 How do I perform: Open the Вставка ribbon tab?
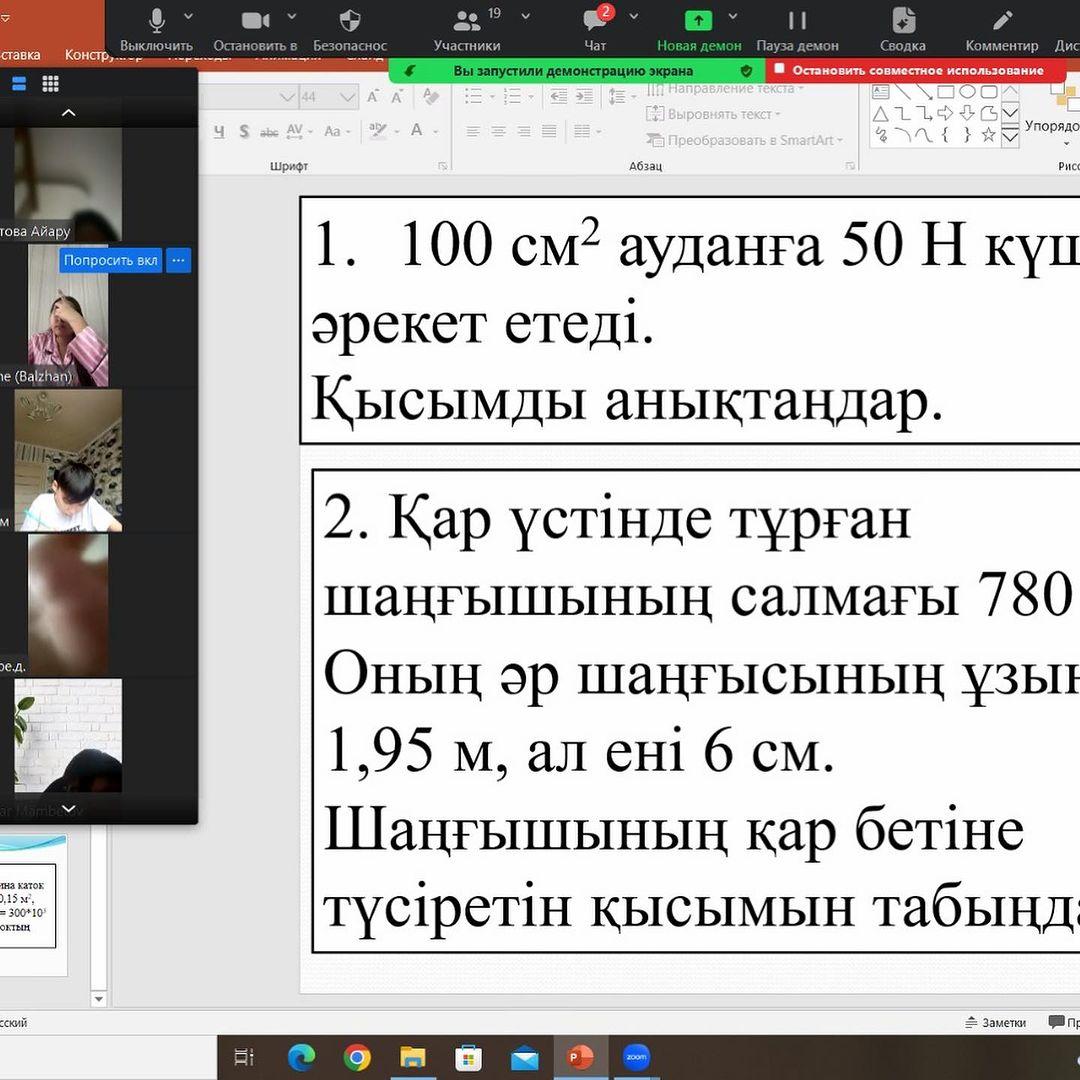19,54
